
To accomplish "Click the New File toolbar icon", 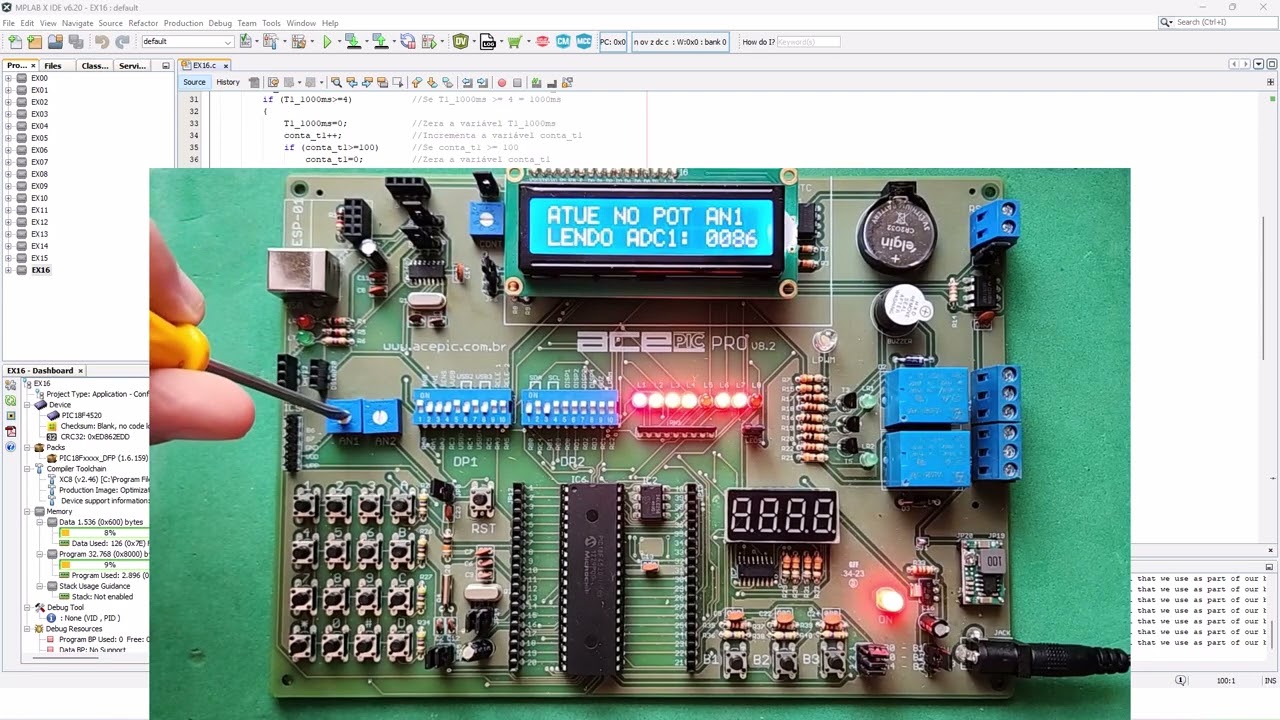I will [15, 42].
